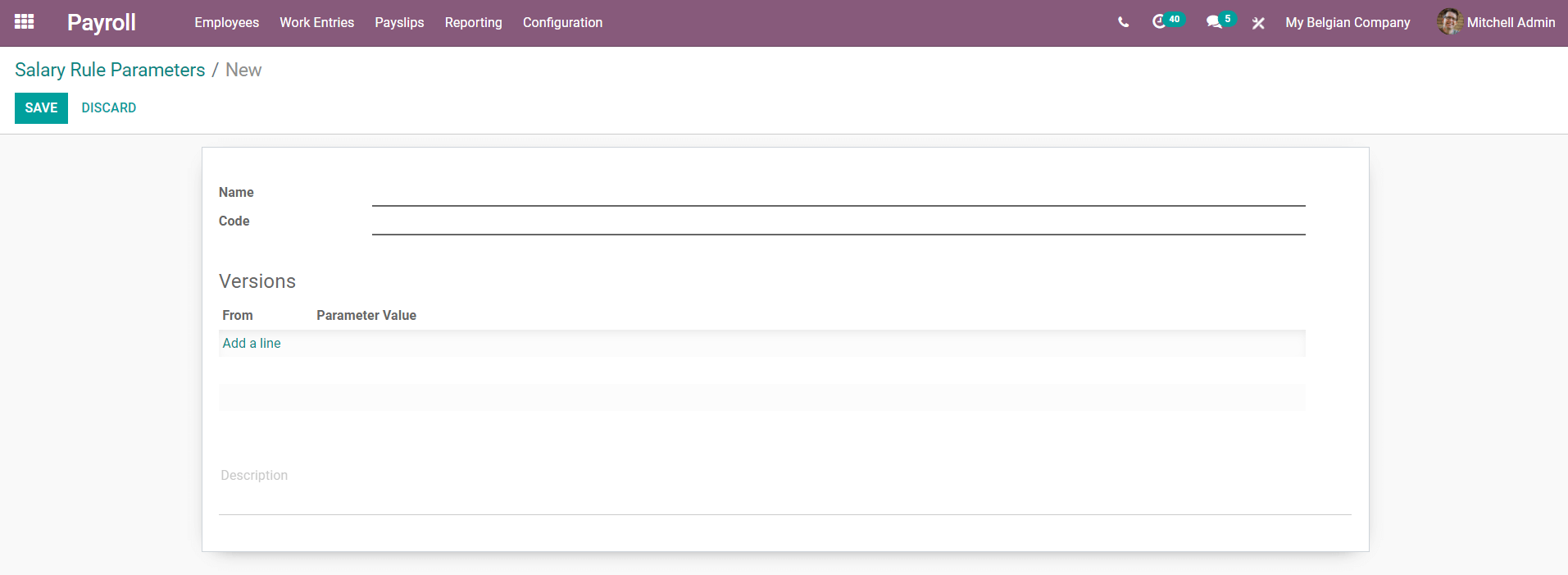
Task: Click the Payroll app title
Action: 102,23
